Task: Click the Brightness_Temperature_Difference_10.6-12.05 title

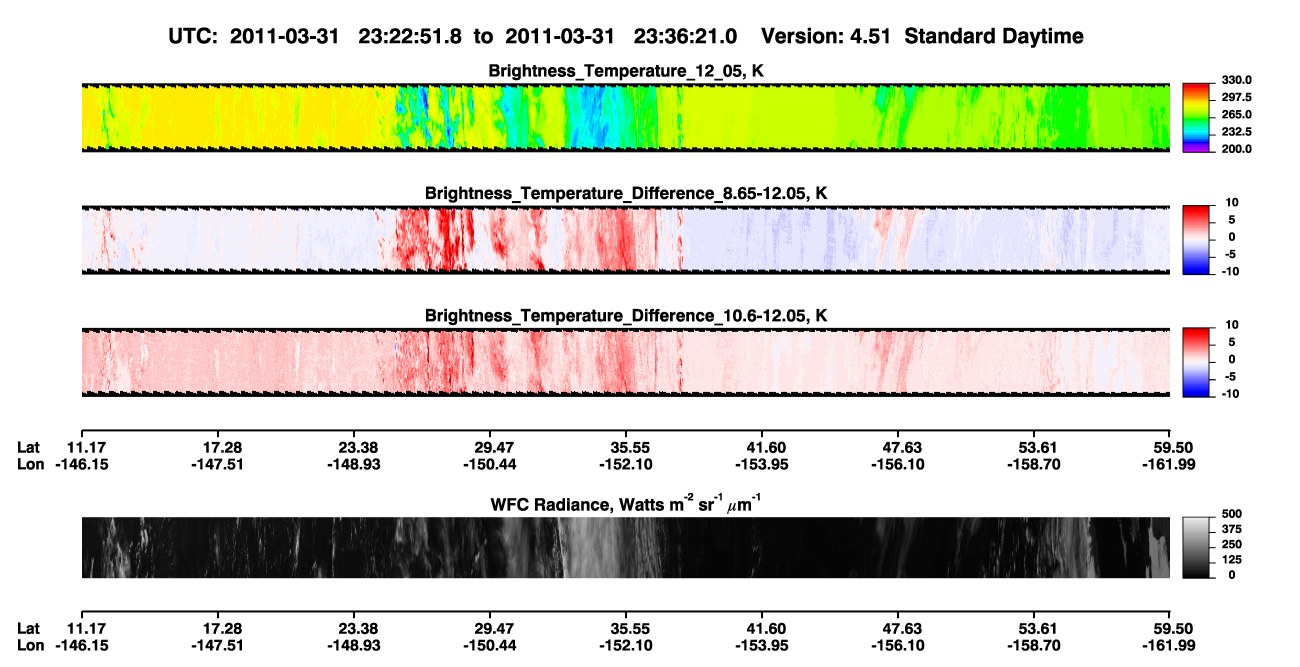Action: [626, 316]
